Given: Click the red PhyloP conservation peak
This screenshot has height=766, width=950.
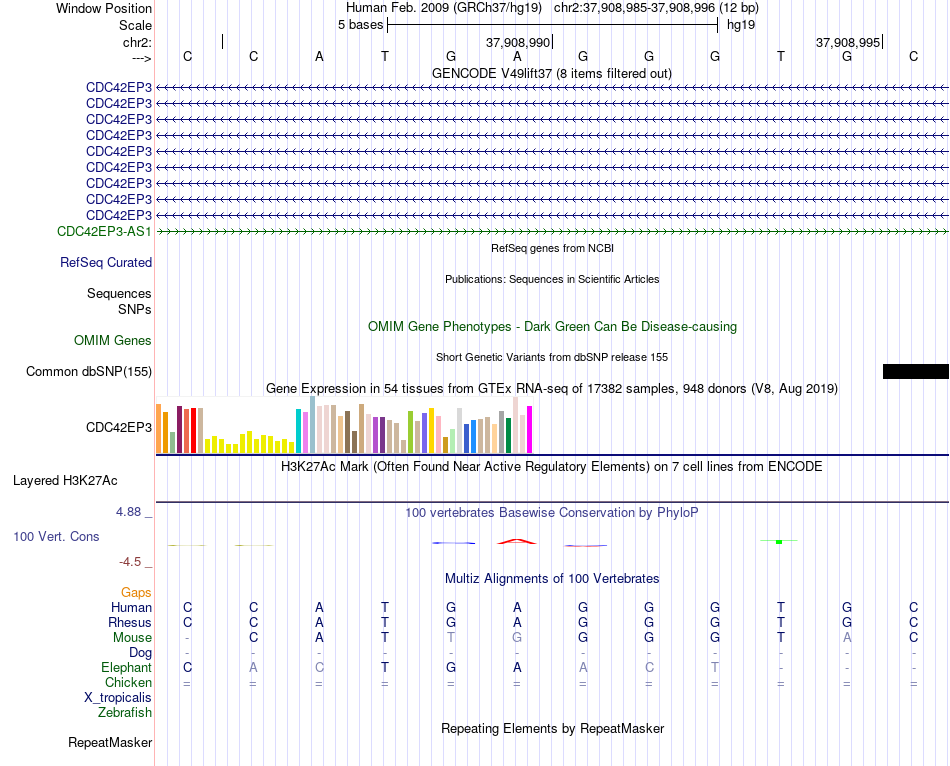Looking at the screenshot, I should [x=517, y=541].
